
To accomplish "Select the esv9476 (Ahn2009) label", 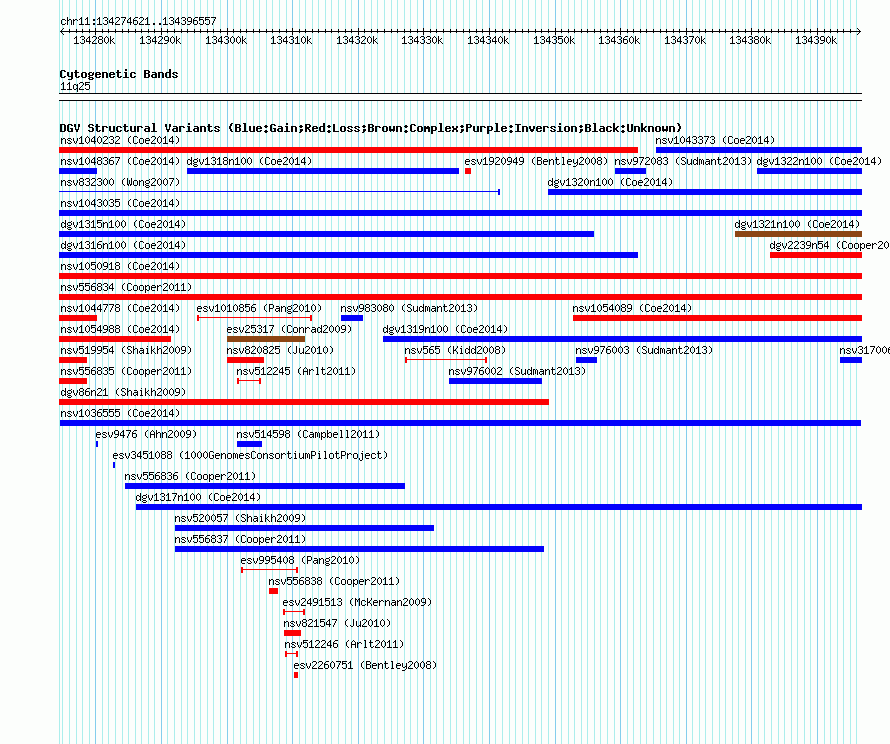I will pyautogui.click(x=146, y=434).
